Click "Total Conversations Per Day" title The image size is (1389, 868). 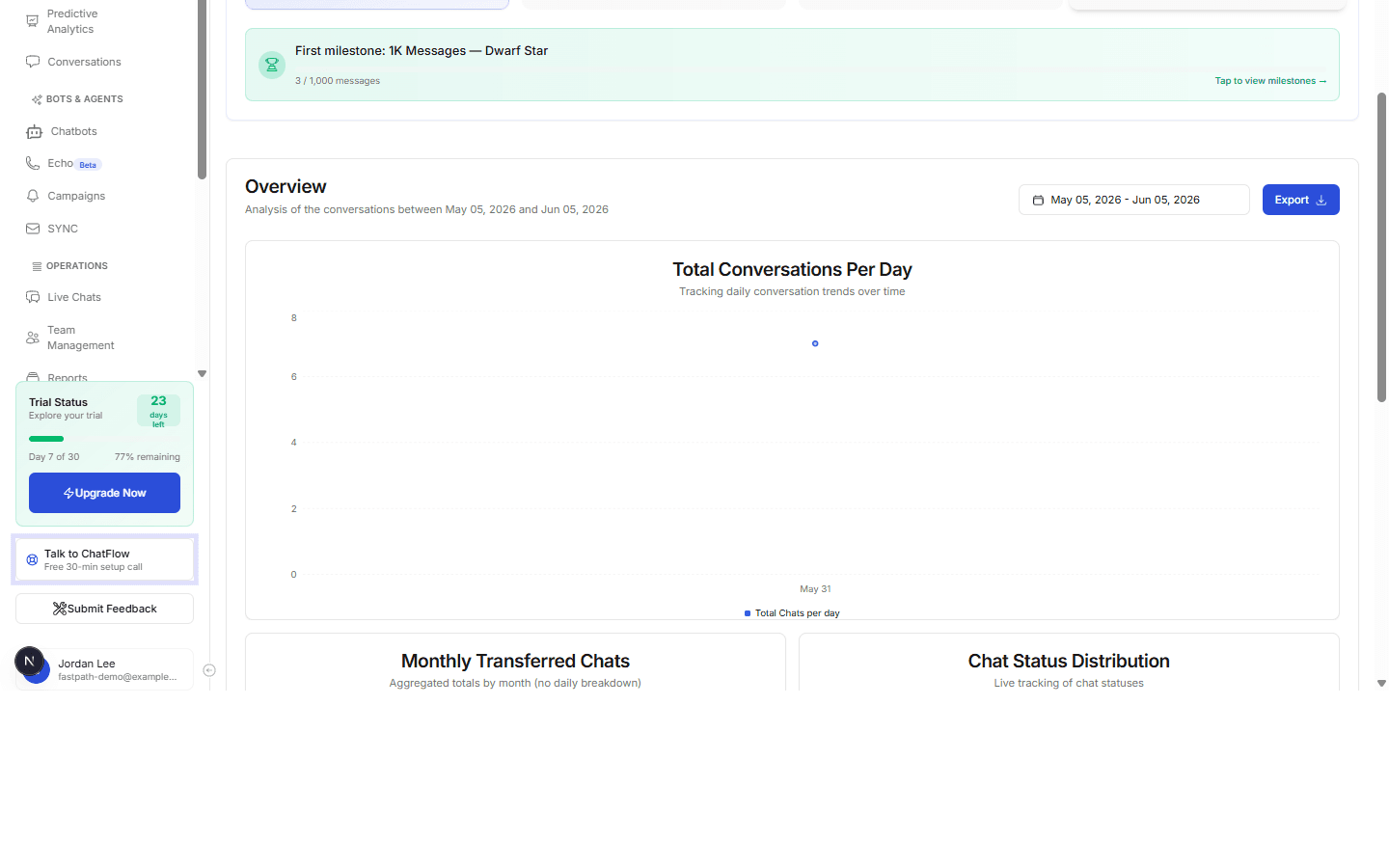coord(792,269)
